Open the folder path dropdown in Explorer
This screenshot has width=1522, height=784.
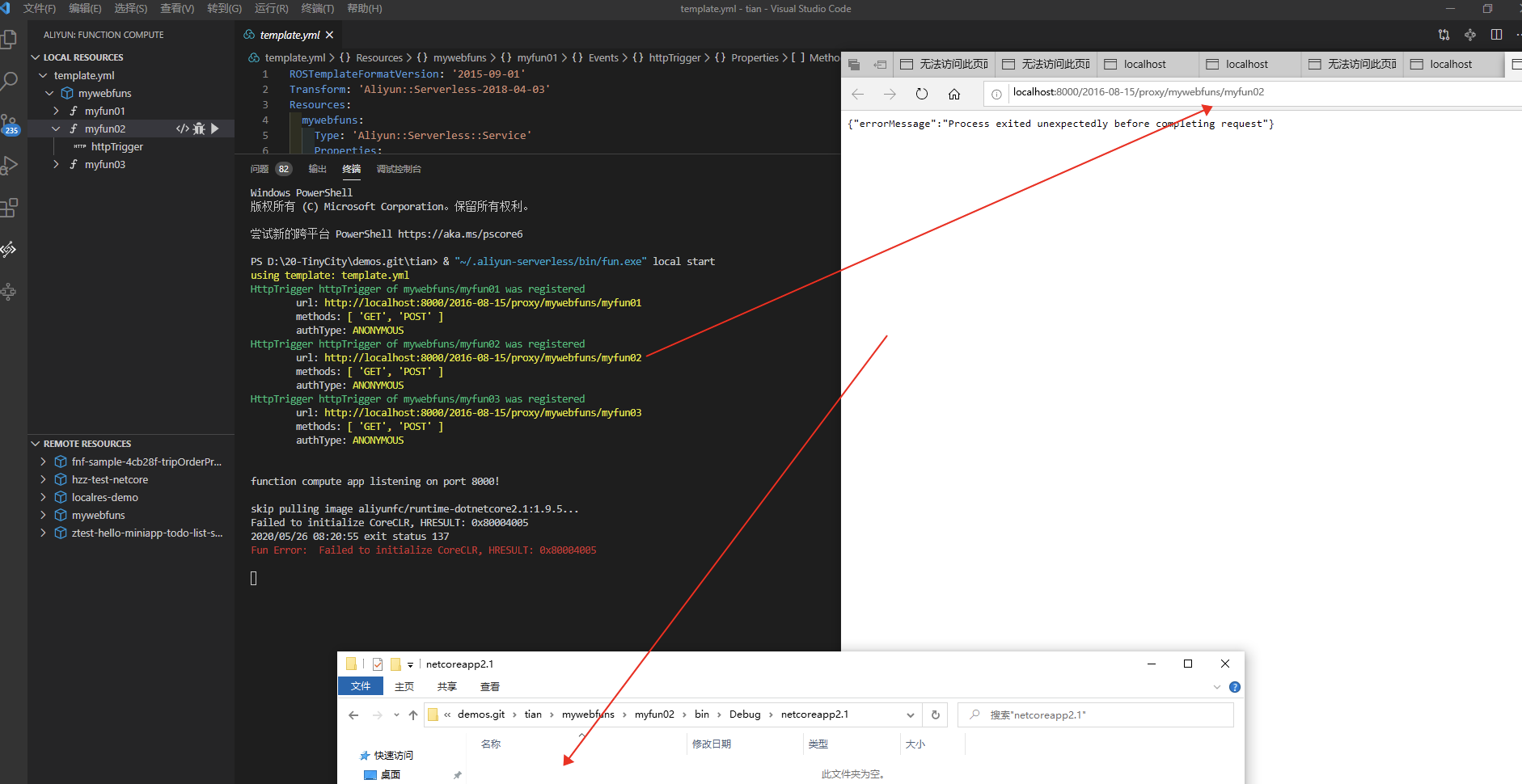coord(910,714)
